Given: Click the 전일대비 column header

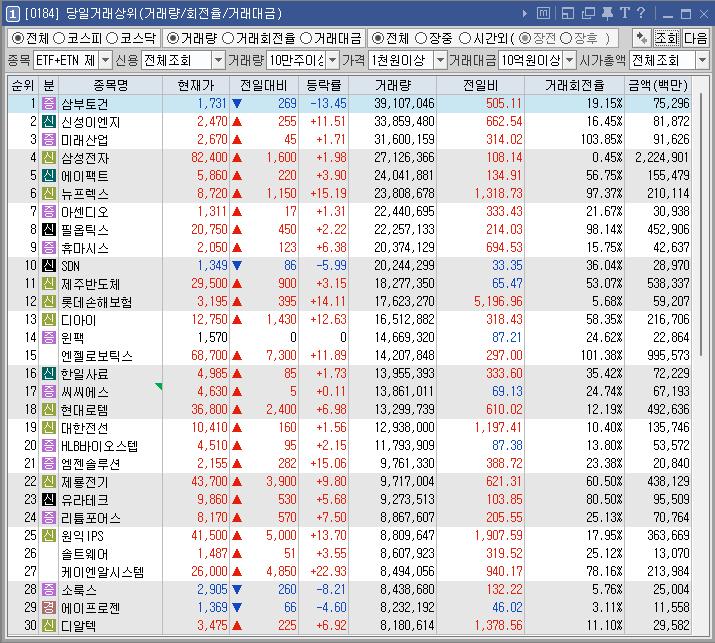Looking at the screenshot, I should pyautogui.click(x=264, y=85).
